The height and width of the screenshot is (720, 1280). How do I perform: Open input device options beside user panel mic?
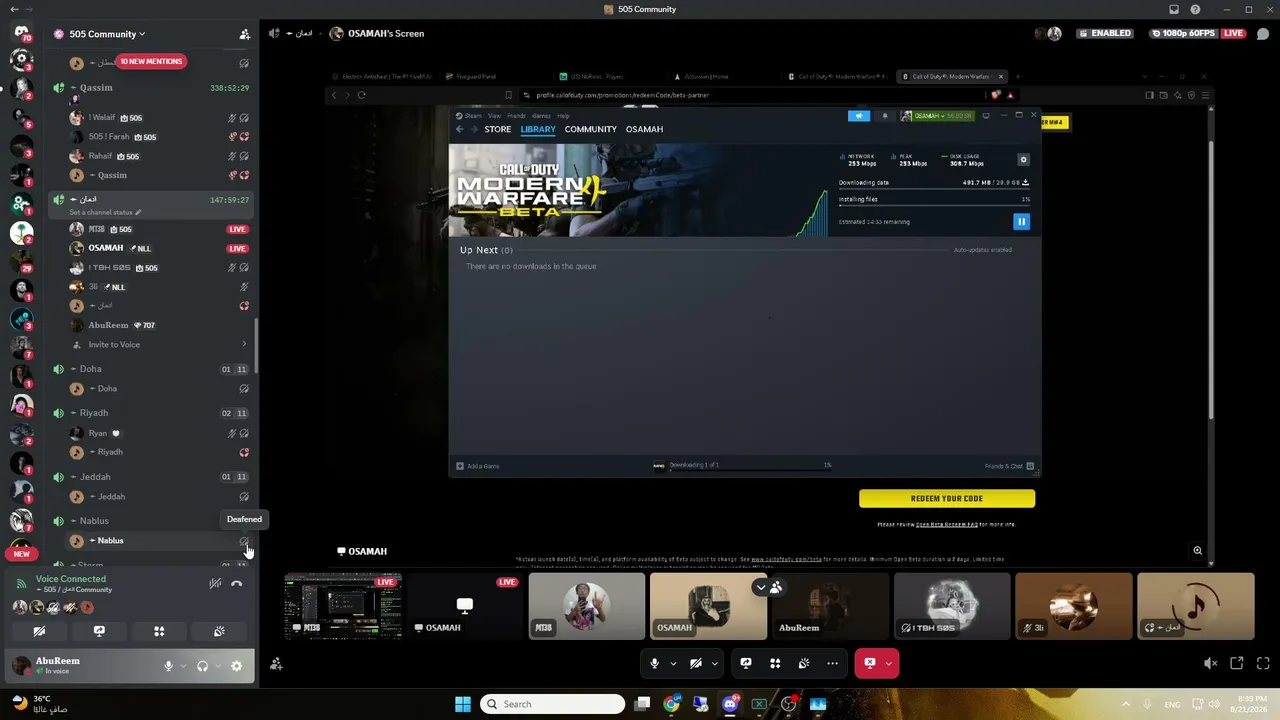coord(183,666)
